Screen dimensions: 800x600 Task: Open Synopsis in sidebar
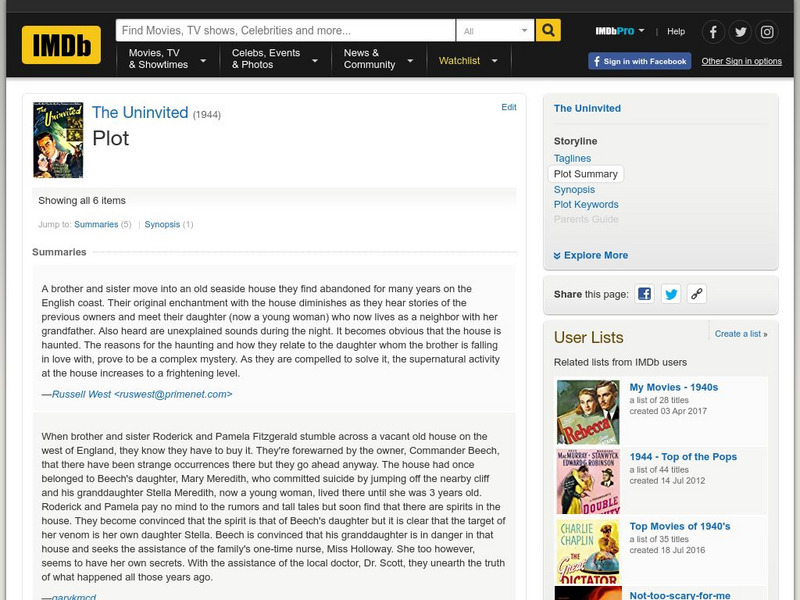tap(574, 190)
